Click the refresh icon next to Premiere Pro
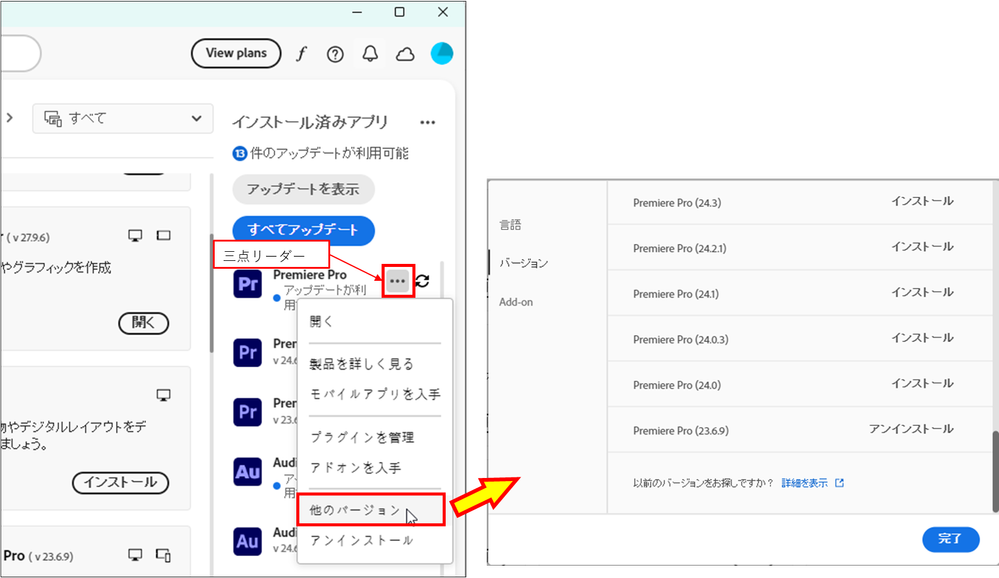 click(424, 282)
